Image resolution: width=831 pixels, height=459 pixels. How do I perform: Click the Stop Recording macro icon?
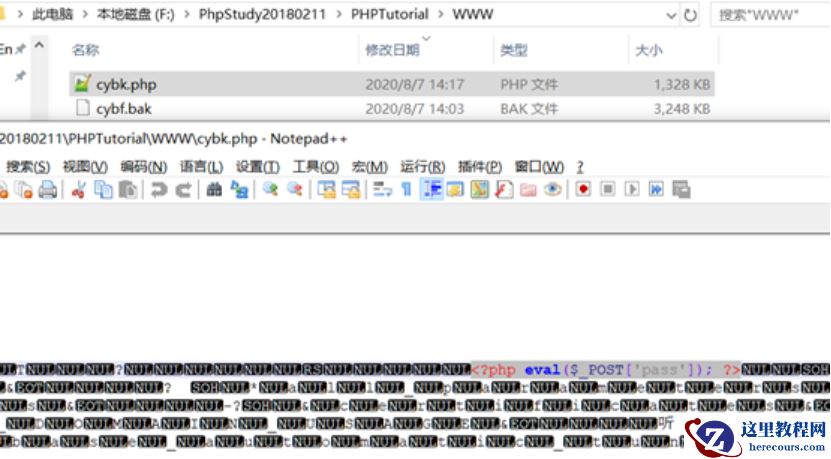coord(608,189)
